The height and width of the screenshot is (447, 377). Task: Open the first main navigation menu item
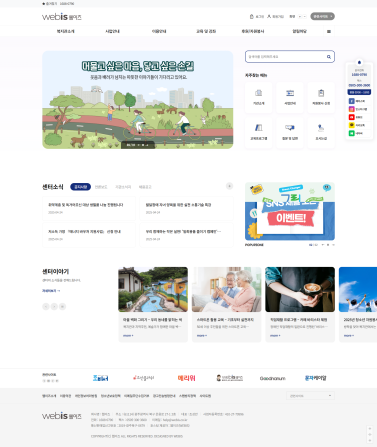65,31
